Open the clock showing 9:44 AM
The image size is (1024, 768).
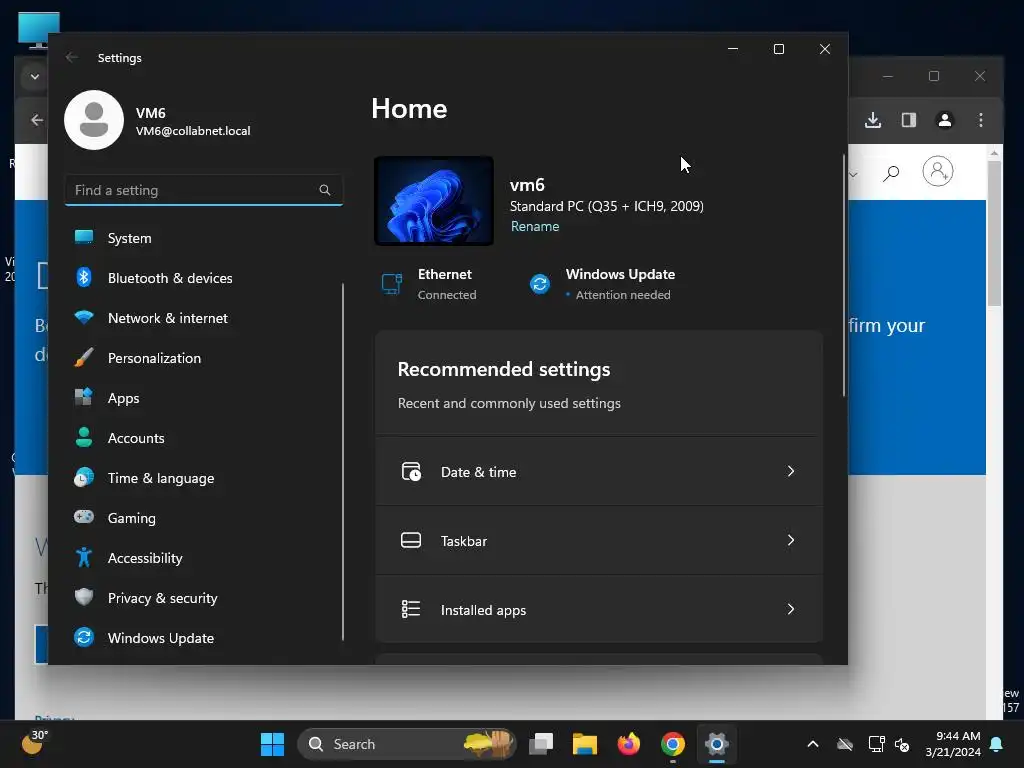click(x=953, y=744)
